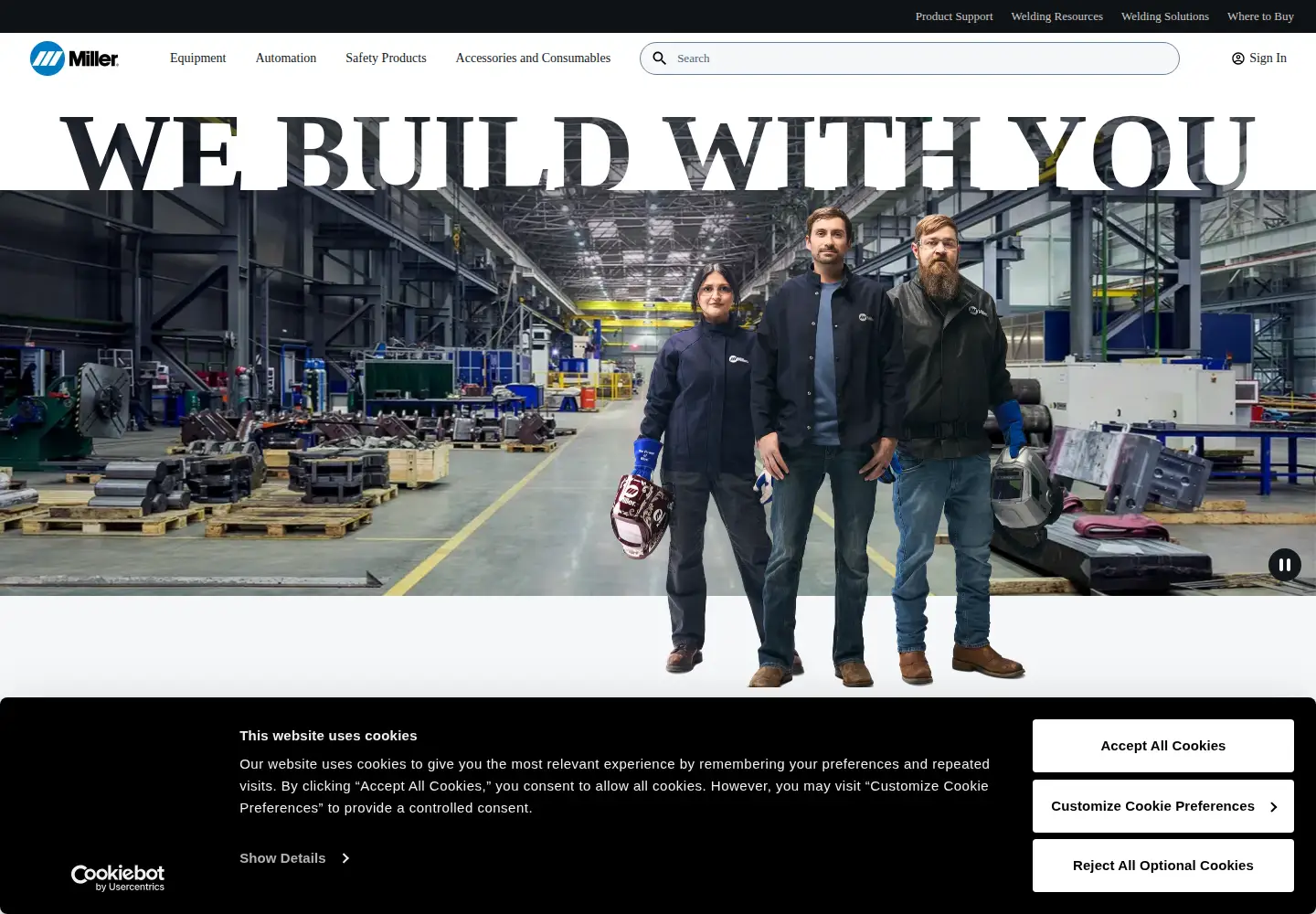The height and width of the screenshot is (914, 1316).
Task: Open Accessories and Consumables menu
Action: [533, 58]
